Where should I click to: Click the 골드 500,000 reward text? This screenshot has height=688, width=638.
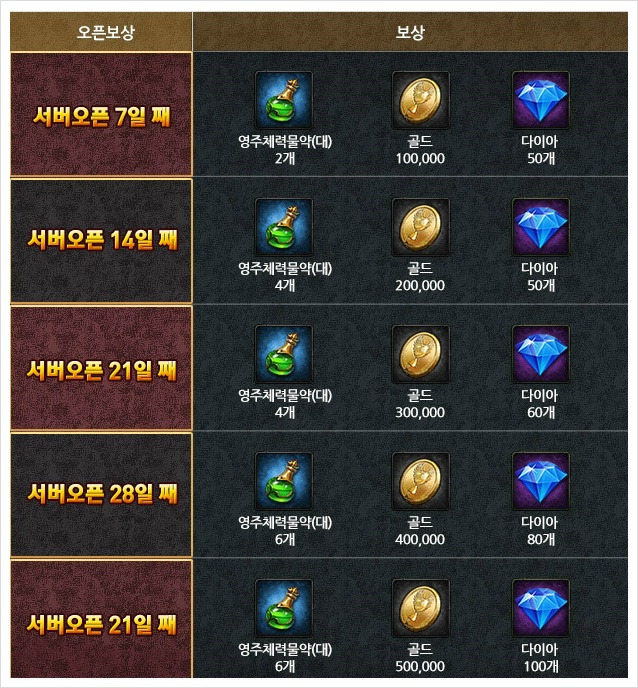click(420, 657)
